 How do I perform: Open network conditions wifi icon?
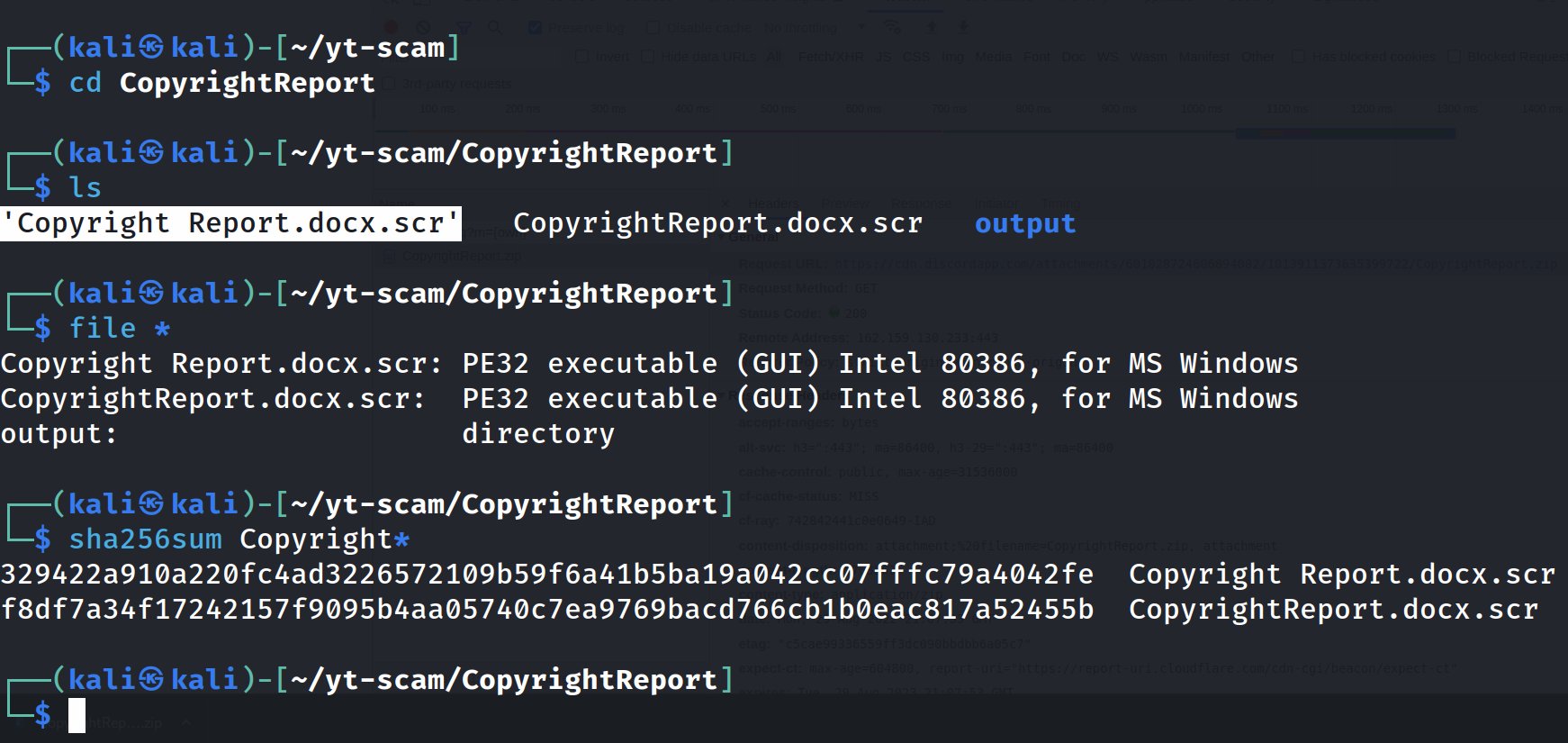[893, 27]
